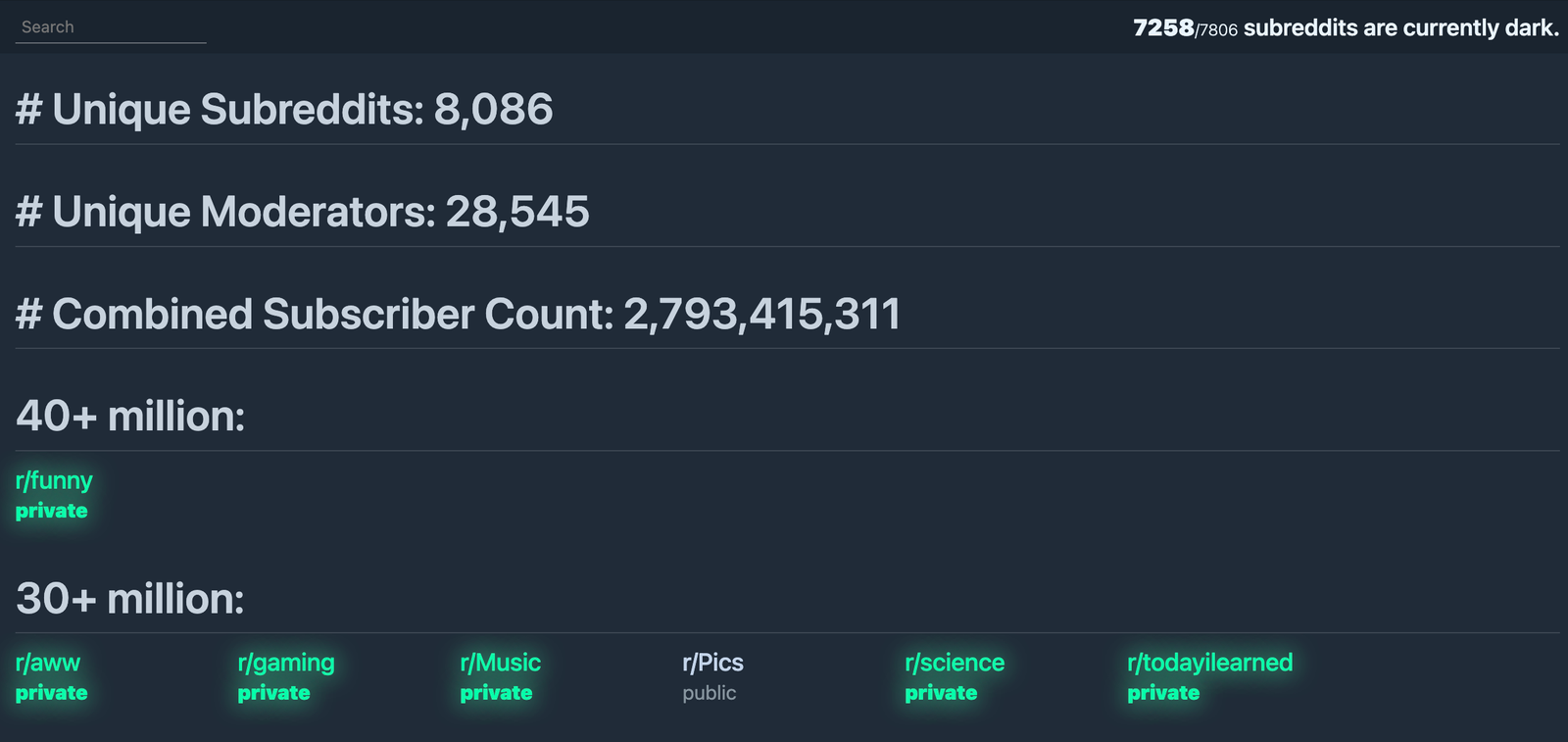
Task: Select the 40+ million section heading
Action: (x=130, y=416)
